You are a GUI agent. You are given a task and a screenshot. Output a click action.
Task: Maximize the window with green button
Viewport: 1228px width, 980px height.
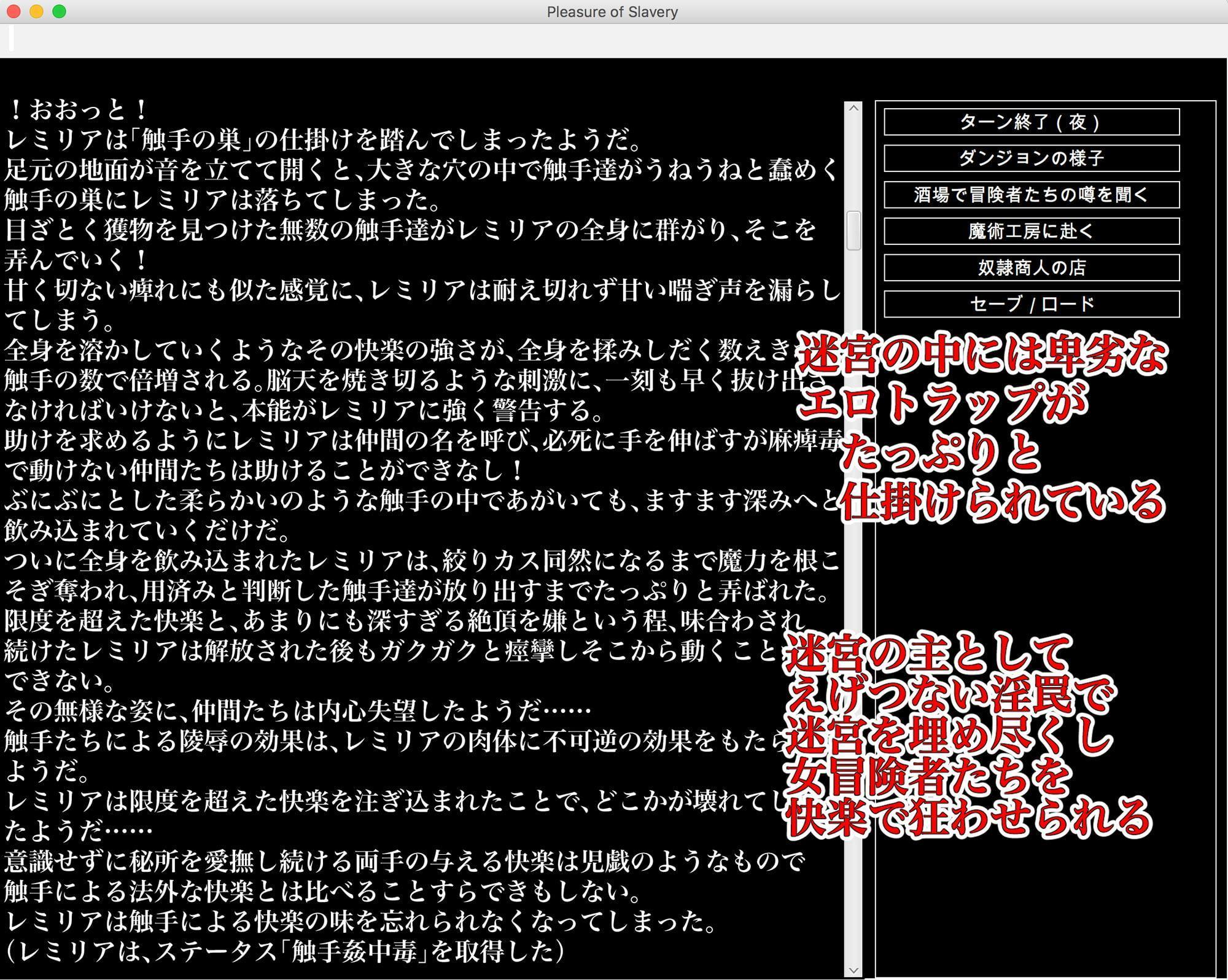tap(59, 12)
